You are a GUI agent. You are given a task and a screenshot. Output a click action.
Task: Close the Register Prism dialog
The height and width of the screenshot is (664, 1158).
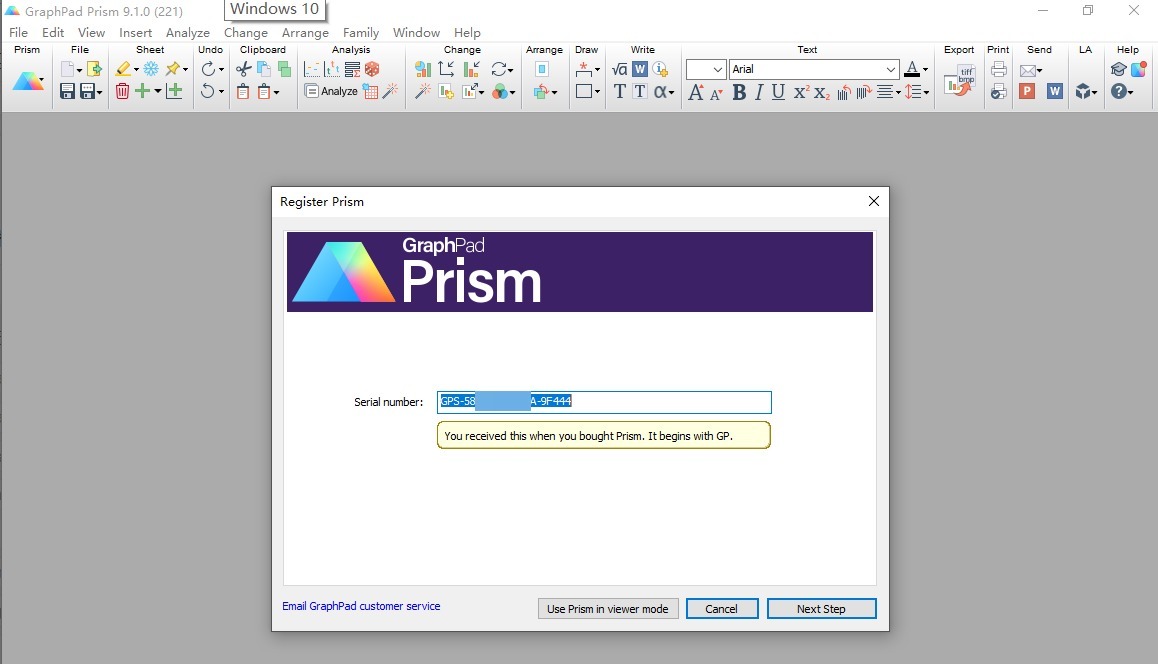(x=874, y=201)
